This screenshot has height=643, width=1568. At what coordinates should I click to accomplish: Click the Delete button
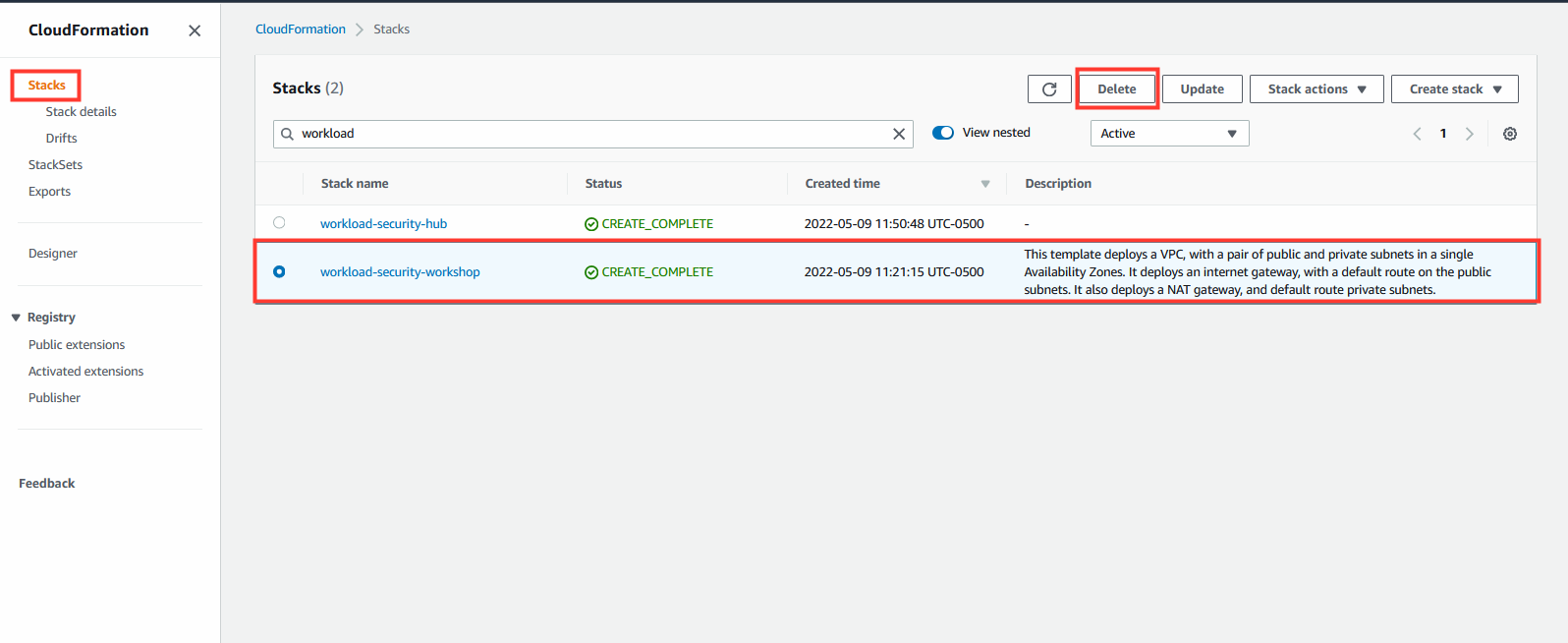coord(1117,88)
